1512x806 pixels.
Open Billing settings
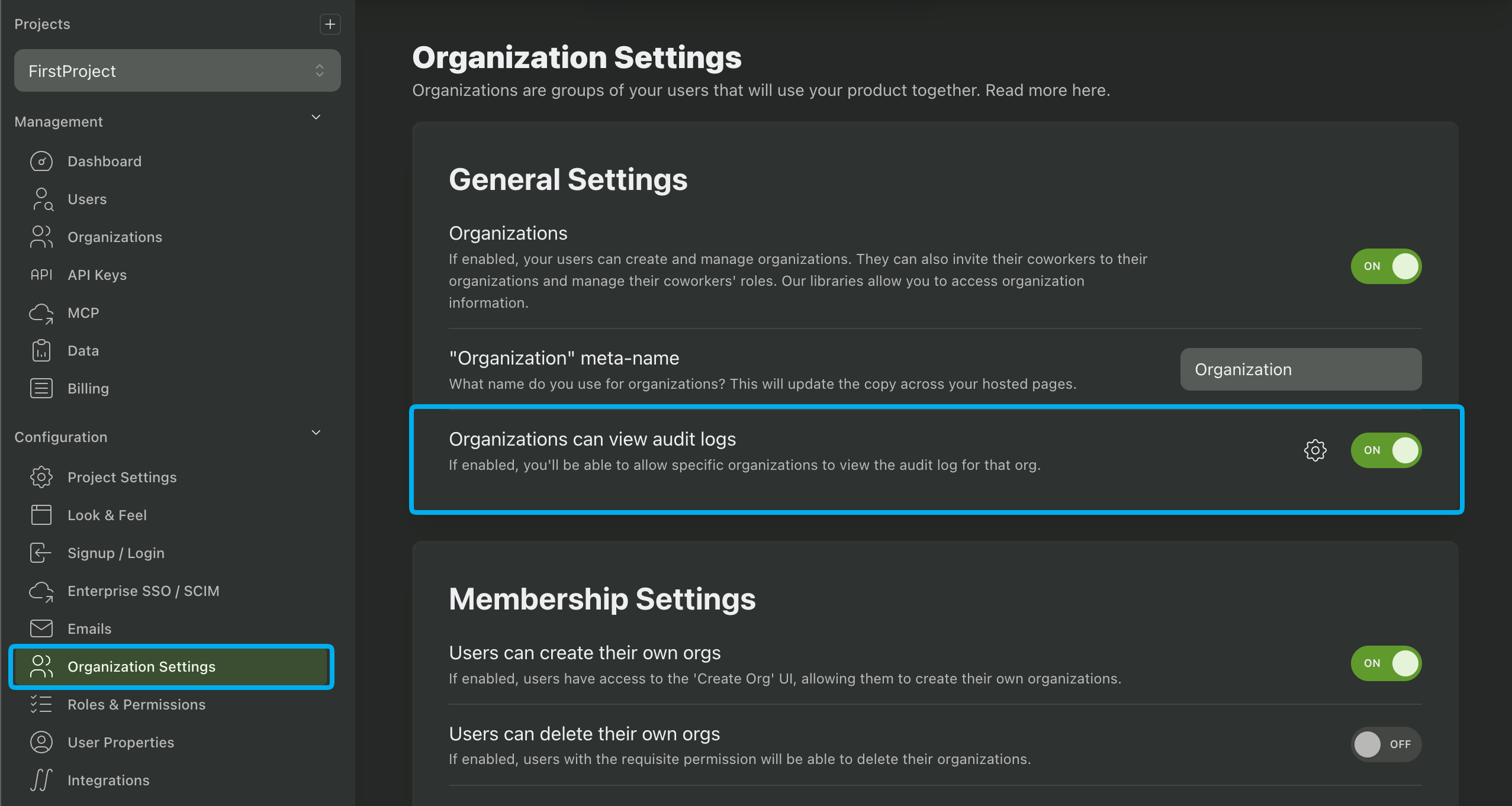pyautogui.click(x=88, y=388)
